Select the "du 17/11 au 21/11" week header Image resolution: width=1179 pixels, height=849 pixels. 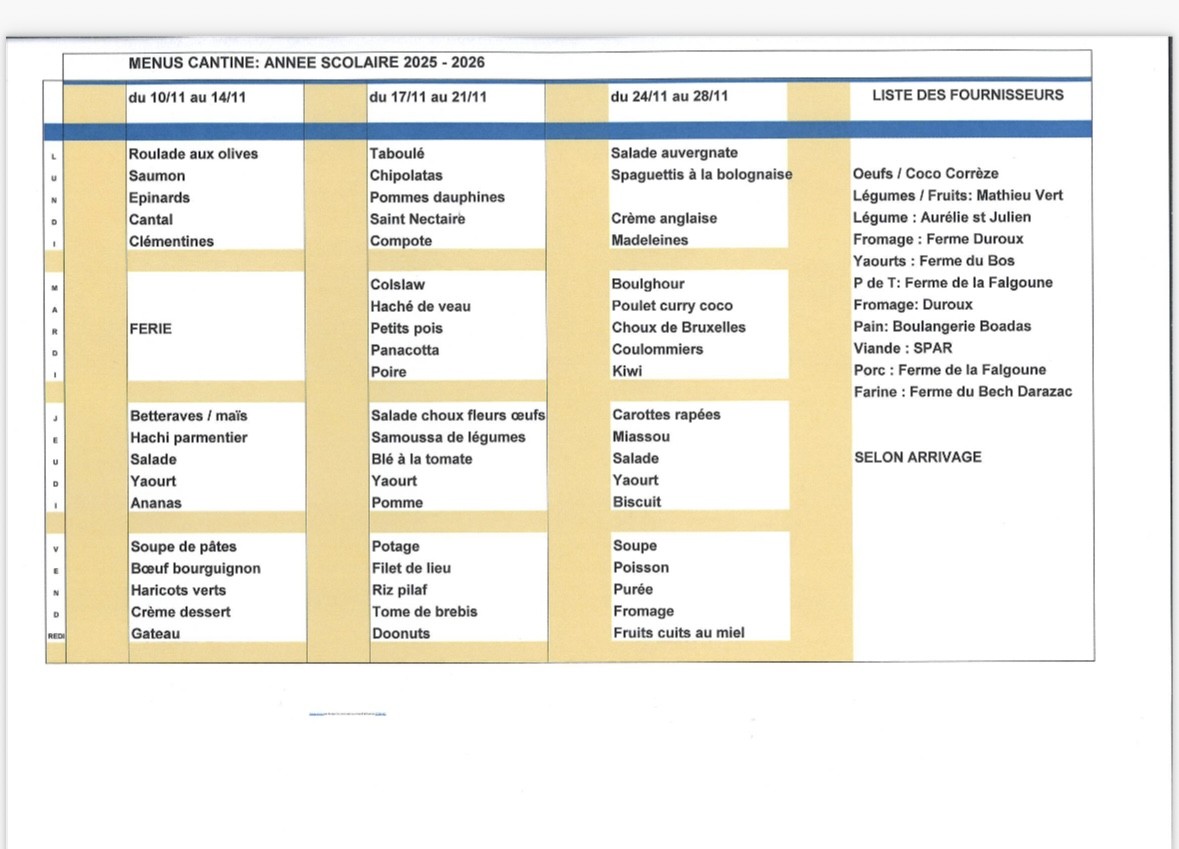428,97
